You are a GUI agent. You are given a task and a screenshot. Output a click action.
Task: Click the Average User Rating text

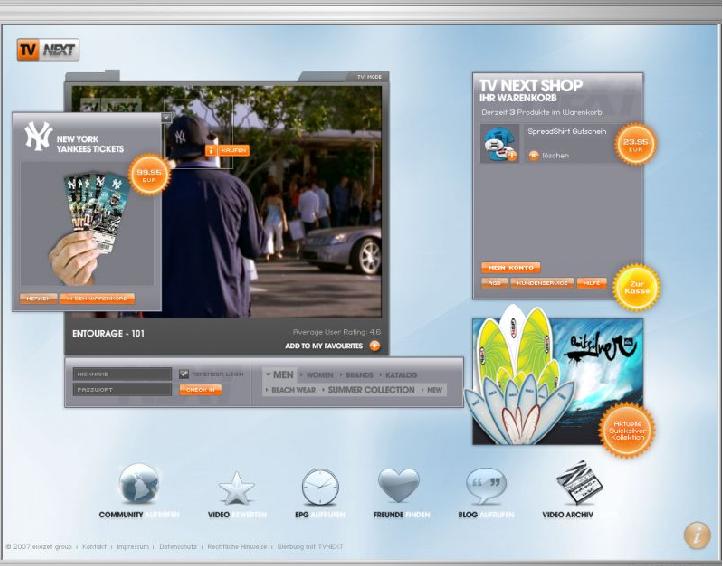[337, 332]
